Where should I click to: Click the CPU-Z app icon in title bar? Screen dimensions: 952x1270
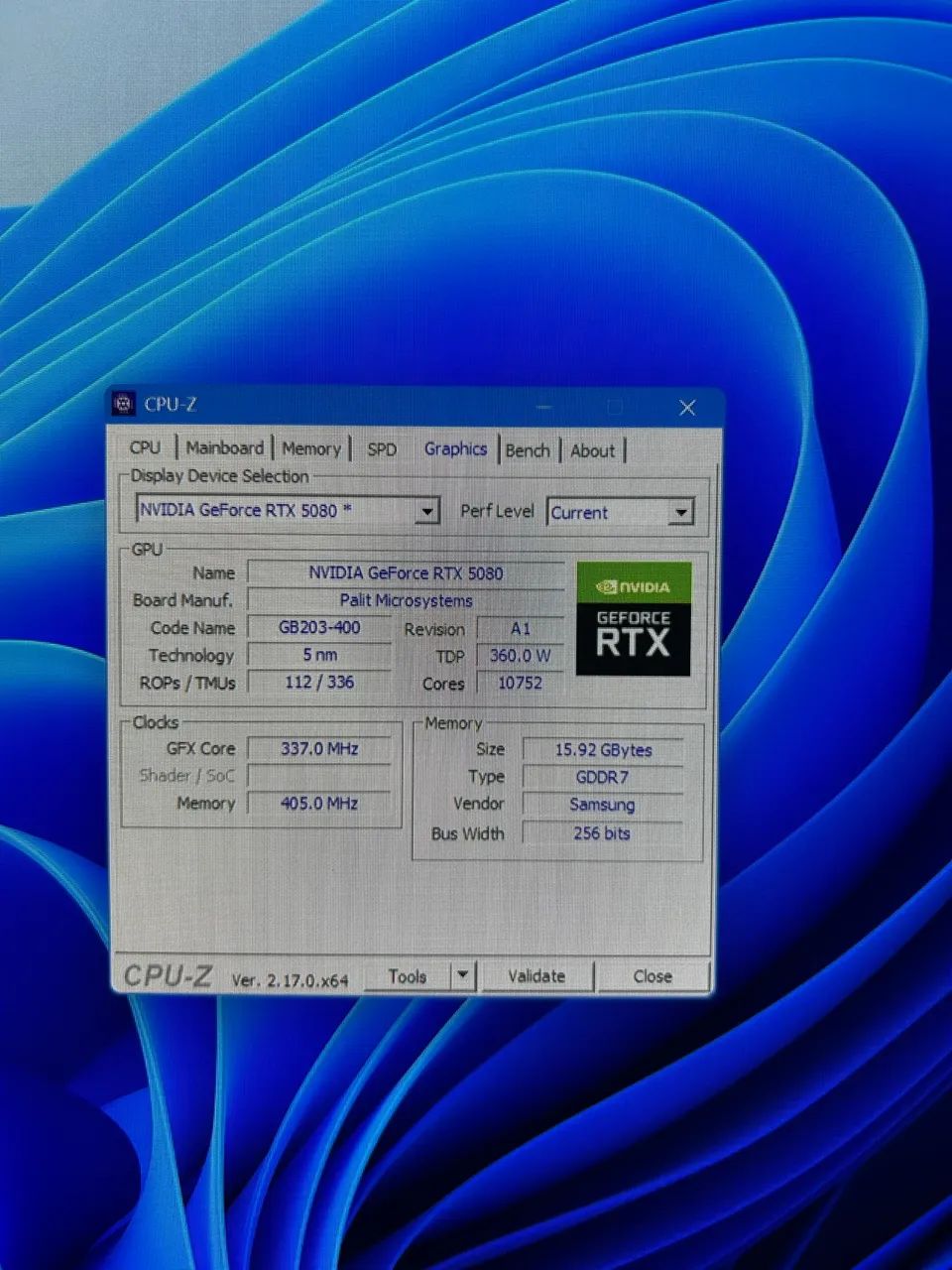click(x=123, y=404)
